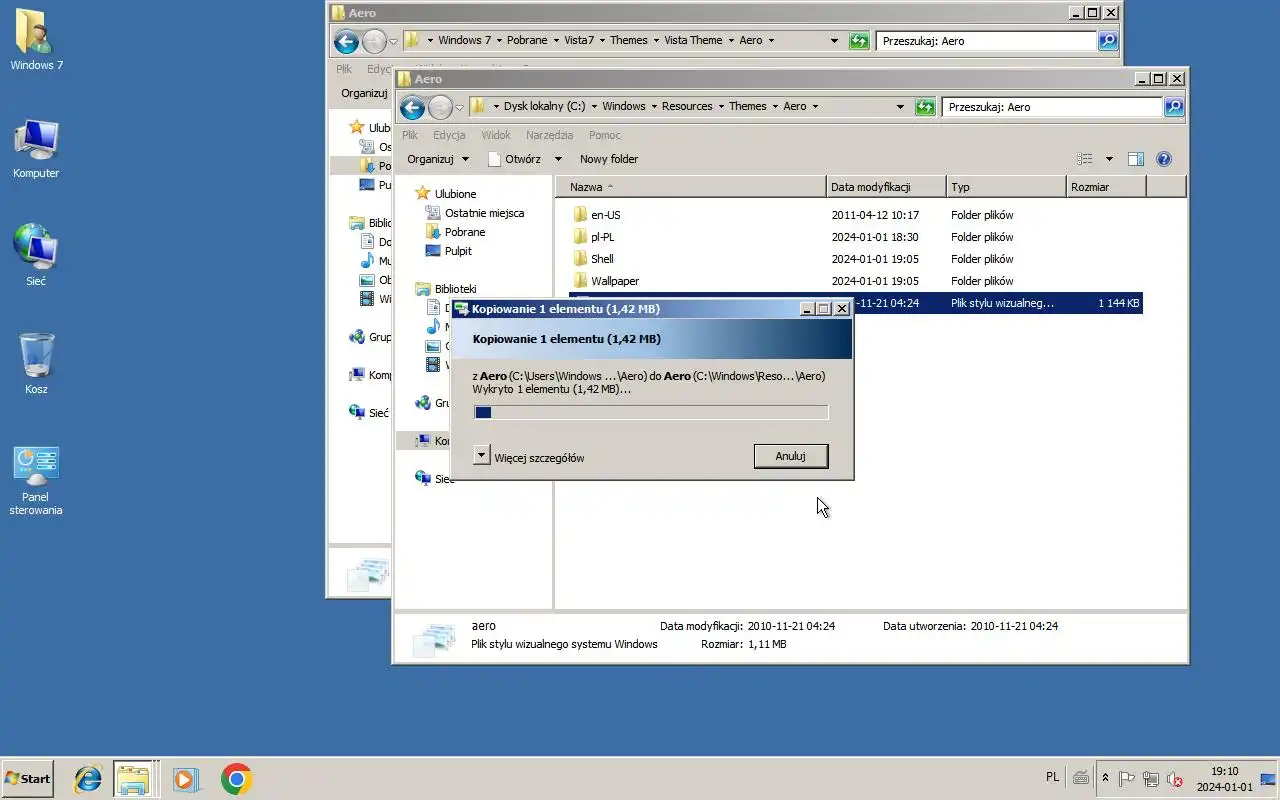Select Pobrane in front navigation pane
1280x800 pixels.
(455, 232)
